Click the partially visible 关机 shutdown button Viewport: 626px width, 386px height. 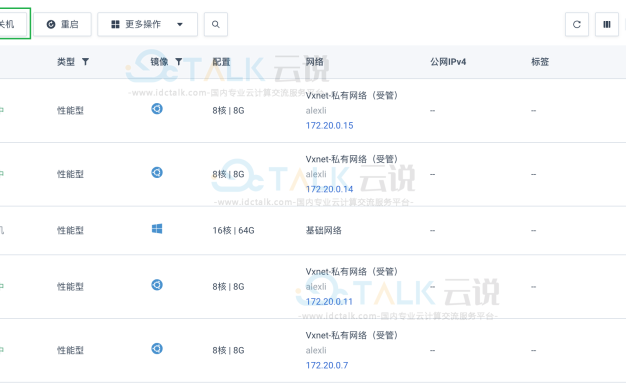(x=13, y=24)
